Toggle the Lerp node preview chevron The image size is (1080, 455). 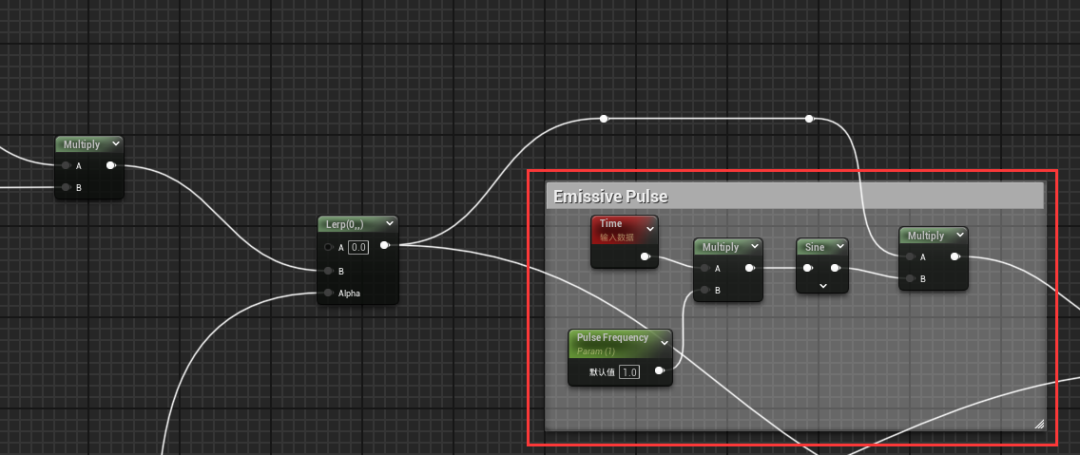point(391,224)
